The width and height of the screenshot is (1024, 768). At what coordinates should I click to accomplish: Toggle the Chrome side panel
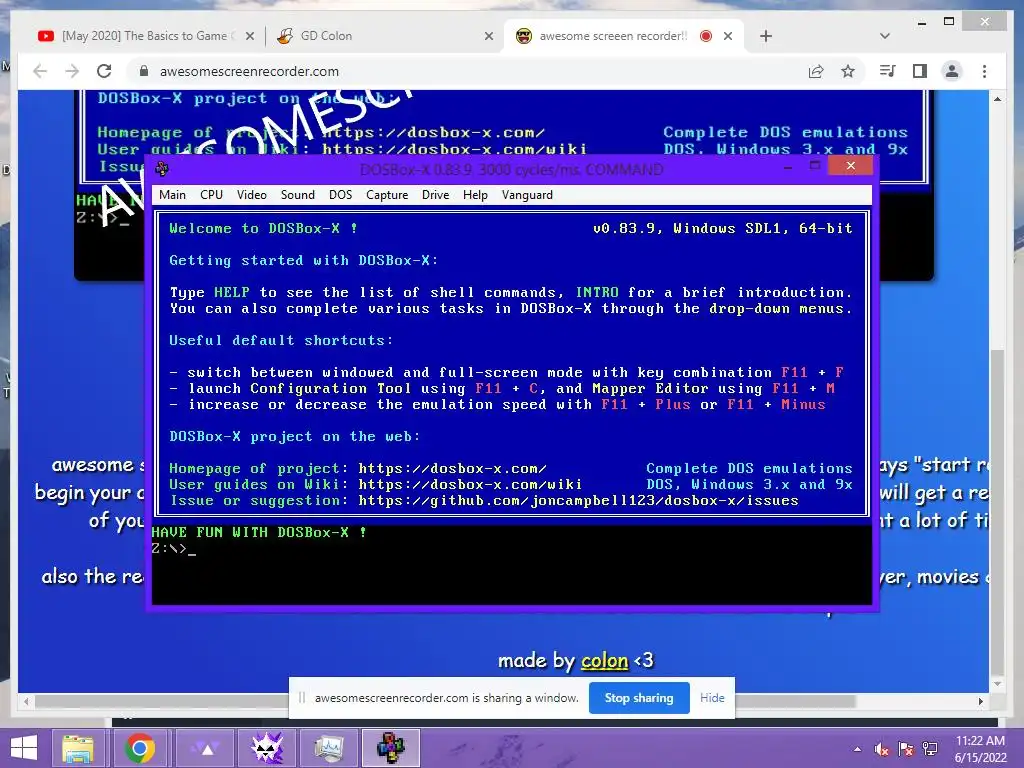pos(920,71)
